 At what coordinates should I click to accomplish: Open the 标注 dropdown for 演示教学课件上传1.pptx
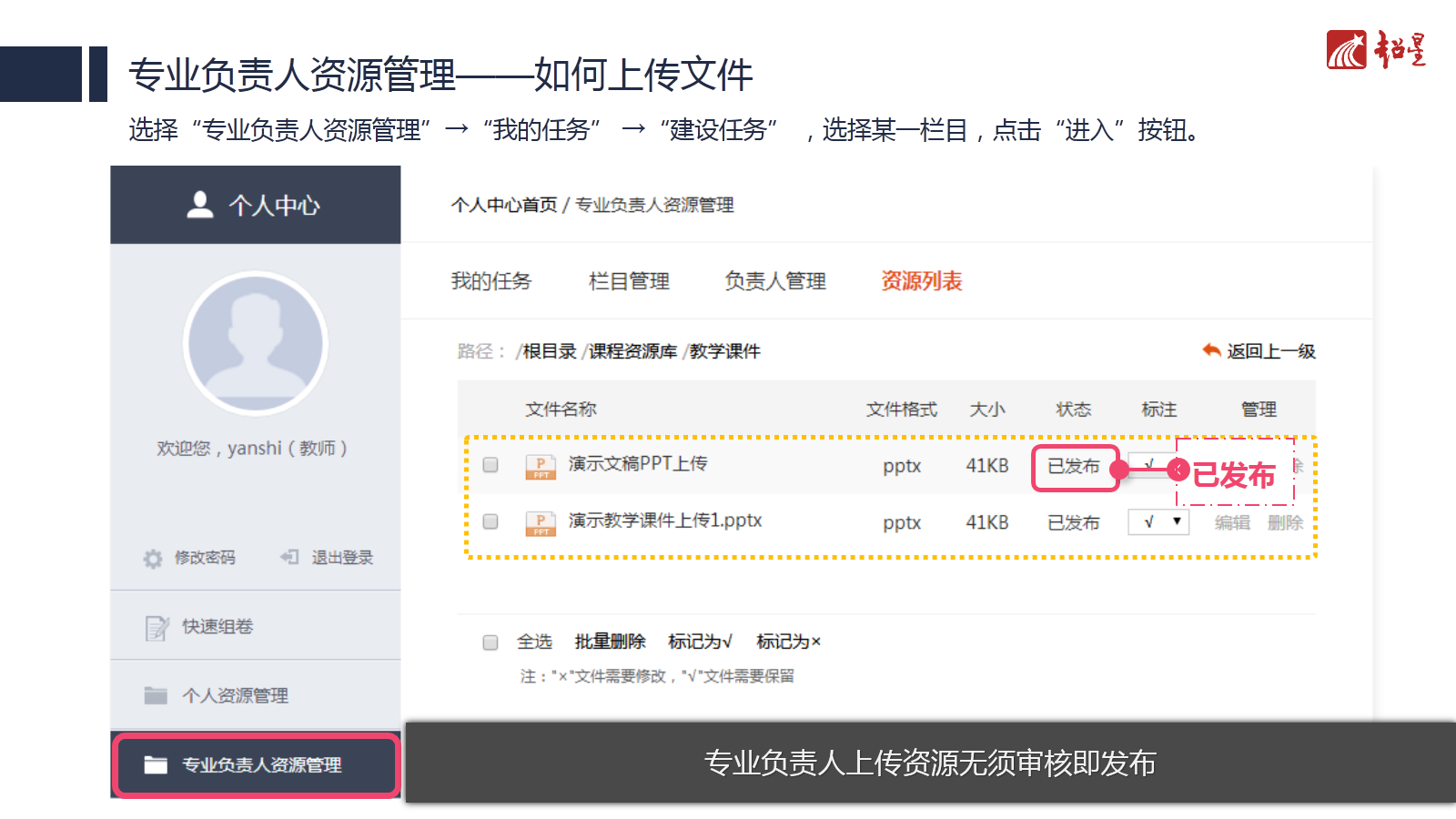(x=1158, y=522)
